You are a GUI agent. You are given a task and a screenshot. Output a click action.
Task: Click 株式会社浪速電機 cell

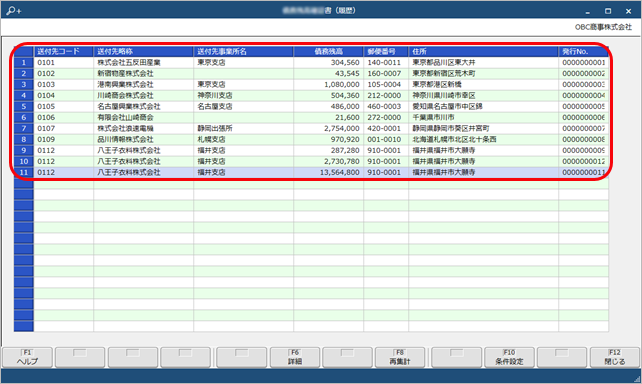[143, 129]
